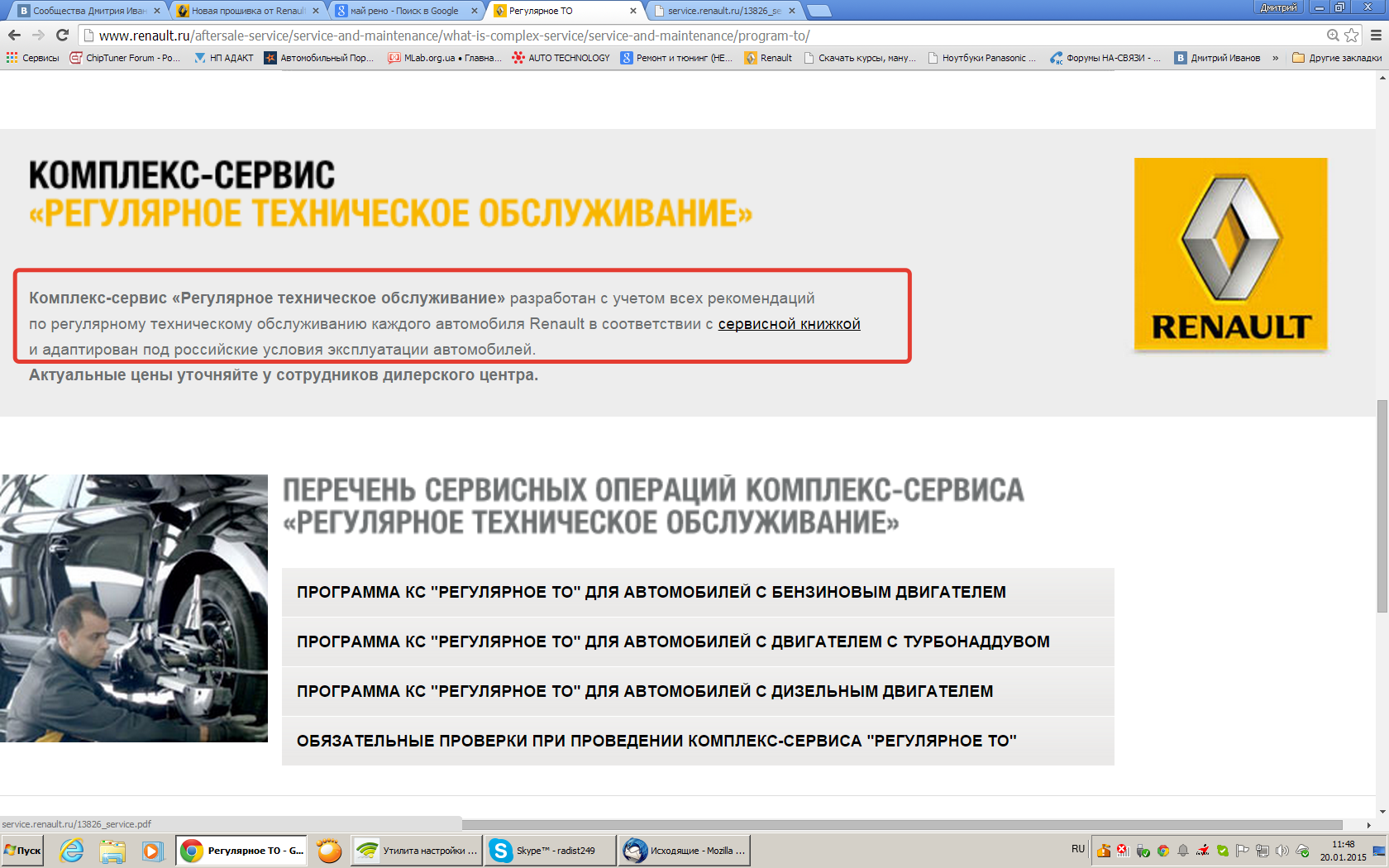
Task: Close the май рено Google search tab
Action: click(x=475, y=11)
